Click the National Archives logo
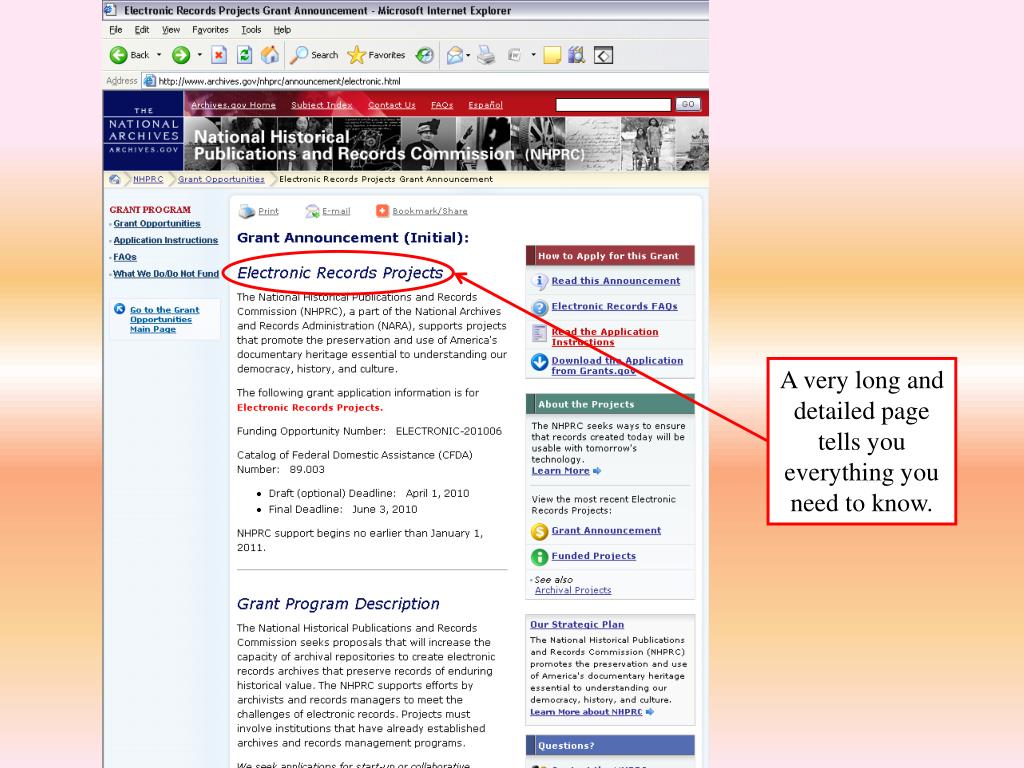This screenshot has width=1024, height=768. point(143,131)
